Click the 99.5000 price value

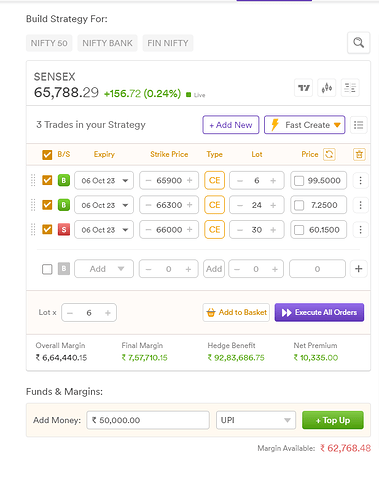[324, 180]
